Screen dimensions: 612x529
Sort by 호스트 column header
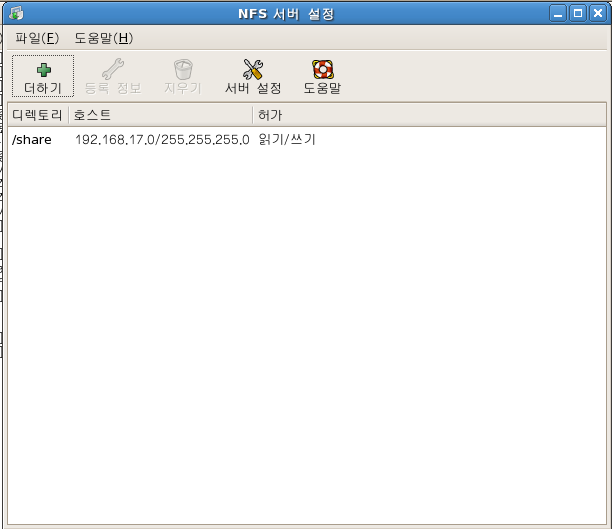tap(161, 115)
